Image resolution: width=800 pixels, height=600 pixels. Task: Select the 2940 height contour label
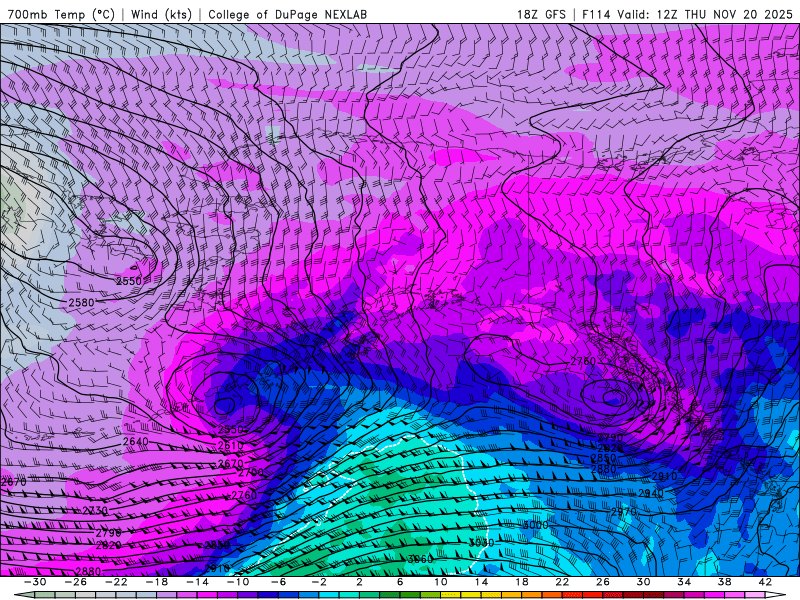(651, 493)
